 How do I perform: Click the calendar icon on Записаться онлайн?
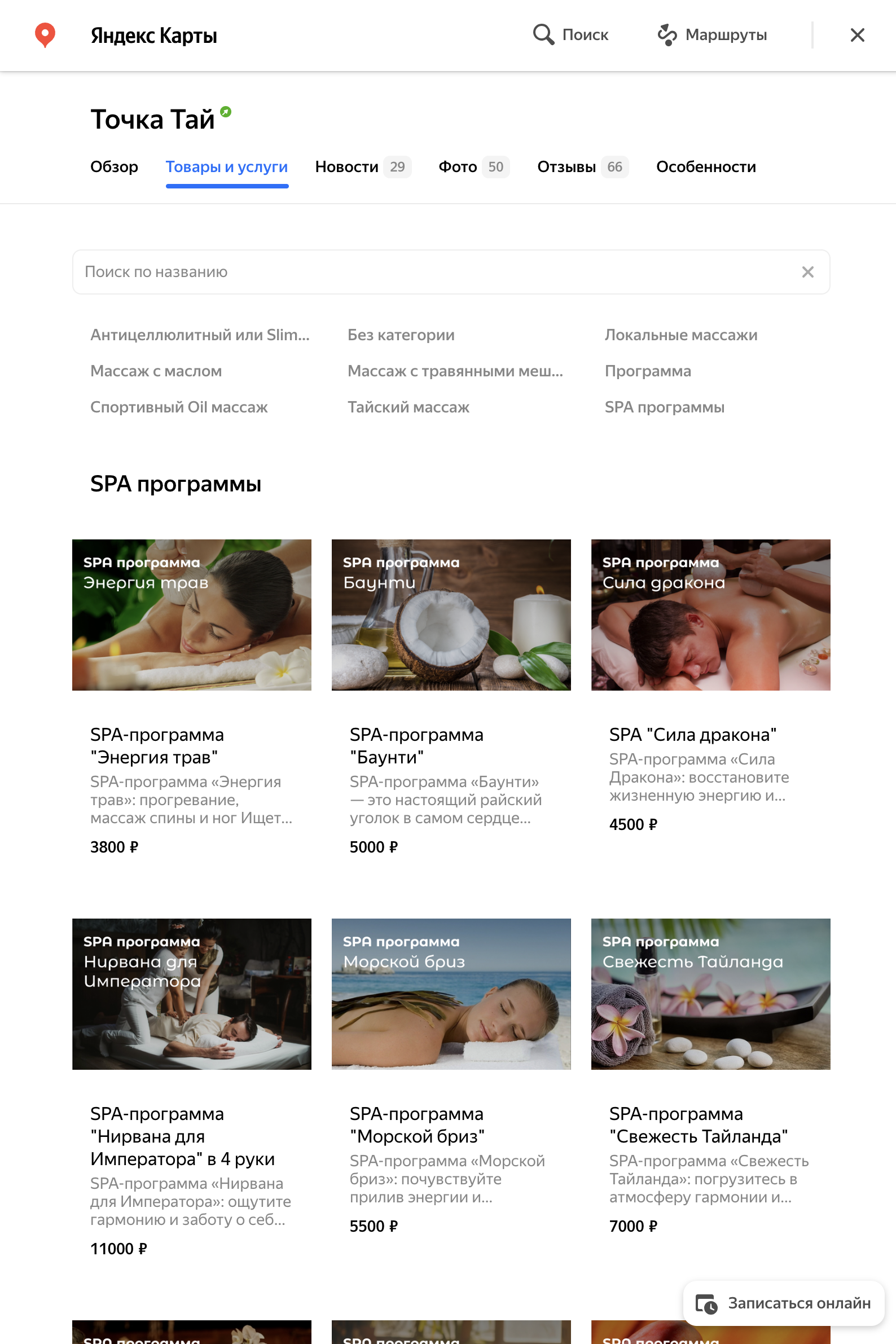tap(706, 1304)
